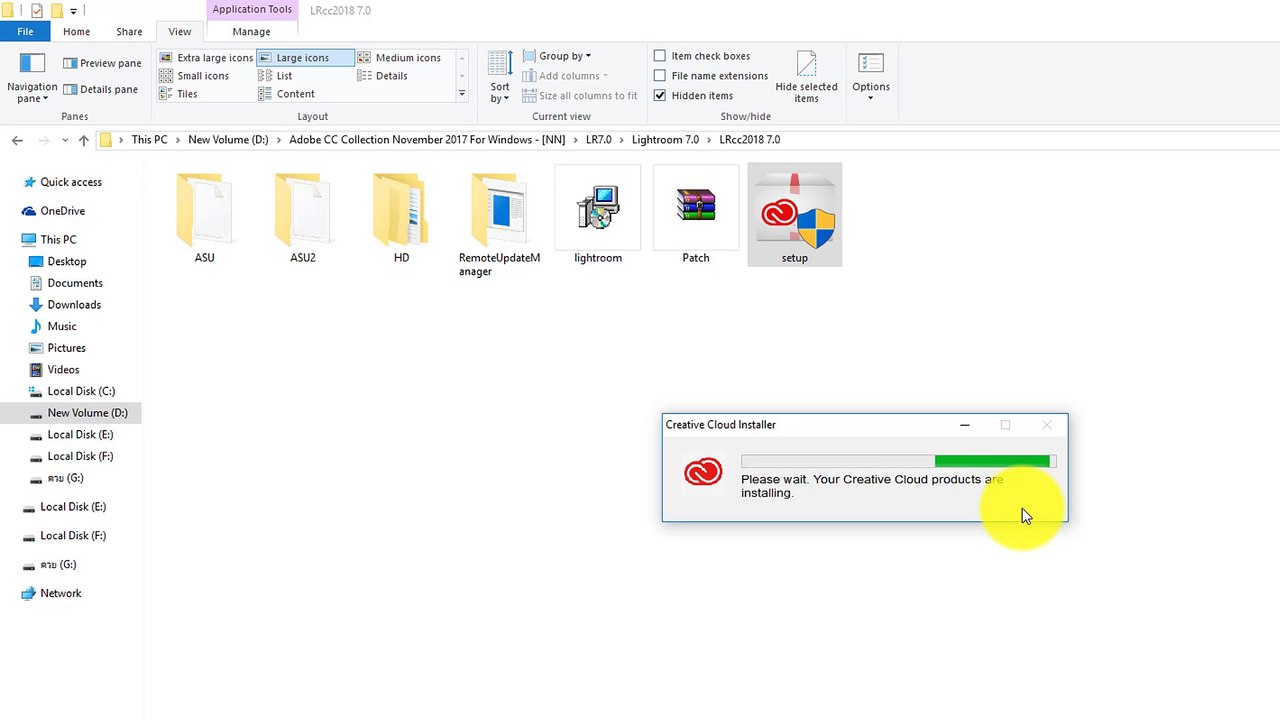Expand the chevron after This PC in address bar
This screenshot has width=1280, height=720.
(x=178, y=140)
